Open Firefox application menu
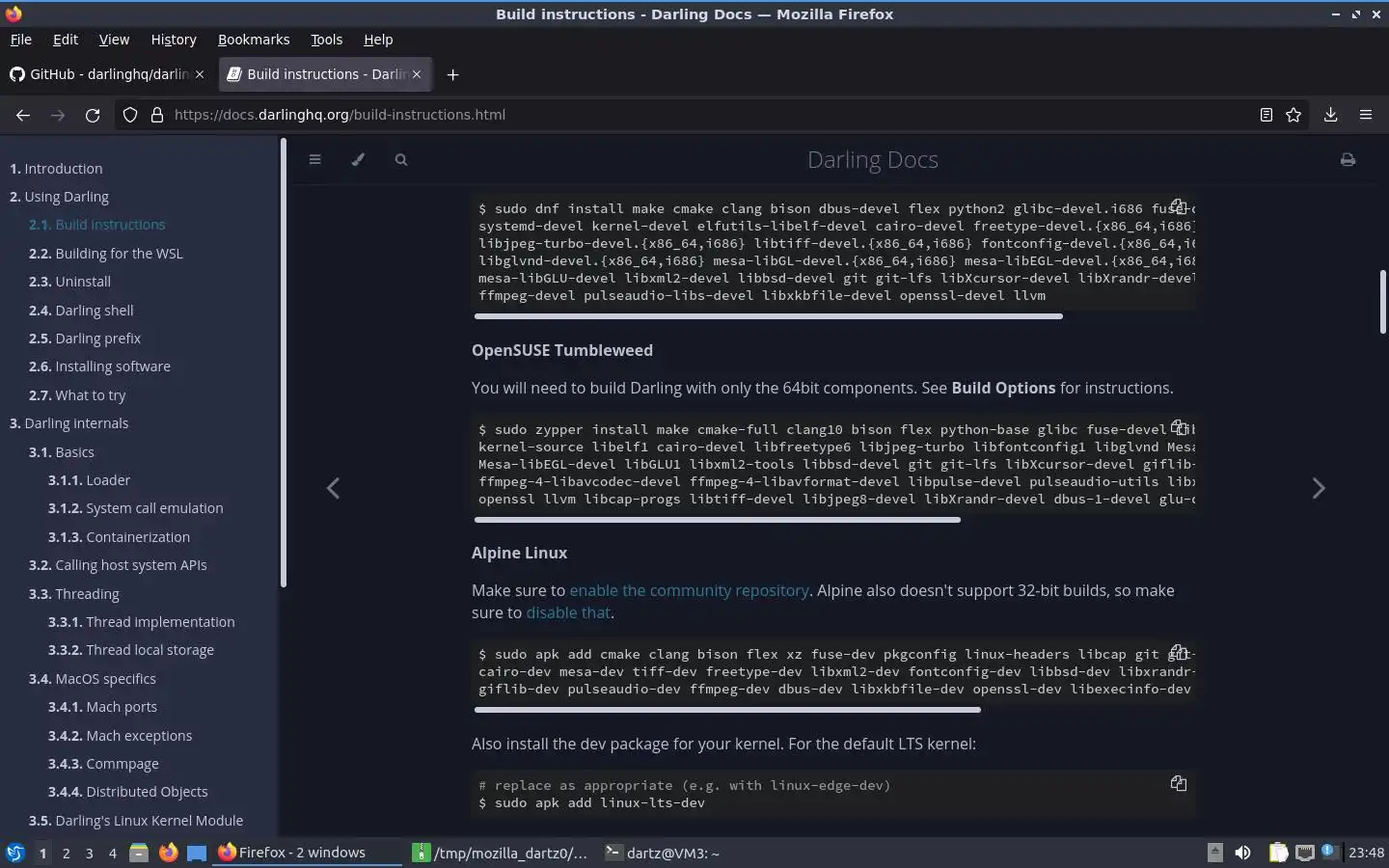This screenshot has width=1389, height=868. click(x=1366, y=115)
